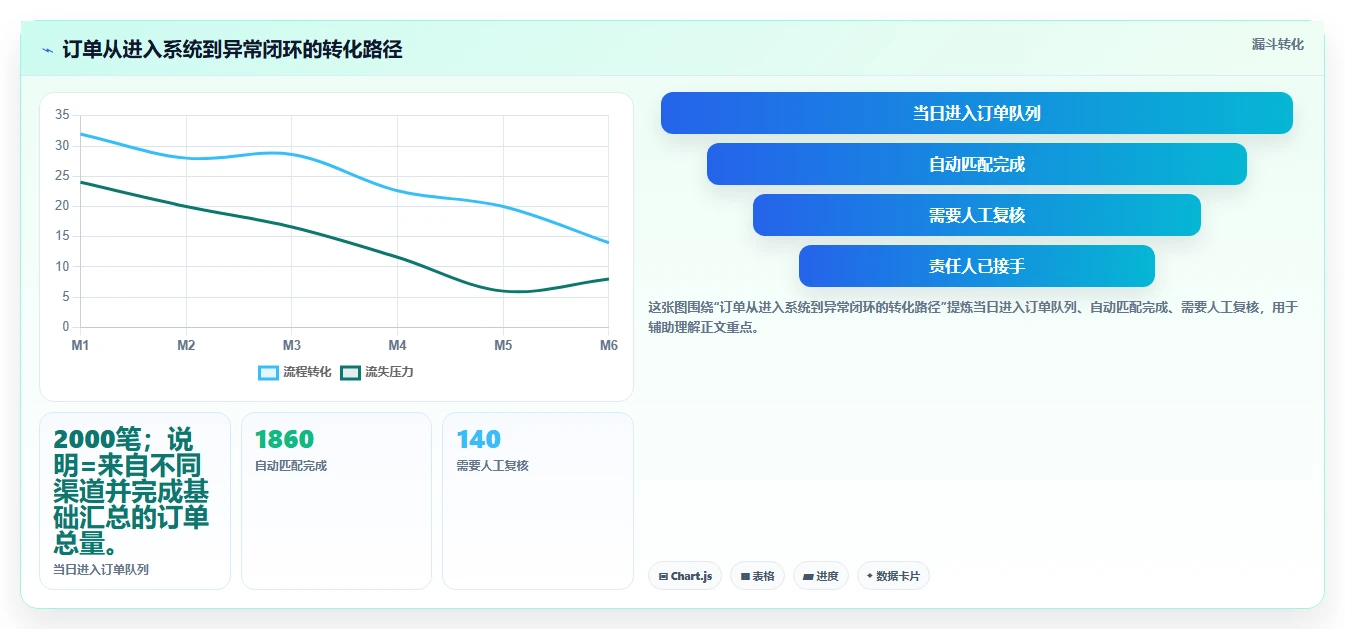Screen dimensions: 1345x629
Task: Click the description paragraph below the funnel
Action: (973, 317)
